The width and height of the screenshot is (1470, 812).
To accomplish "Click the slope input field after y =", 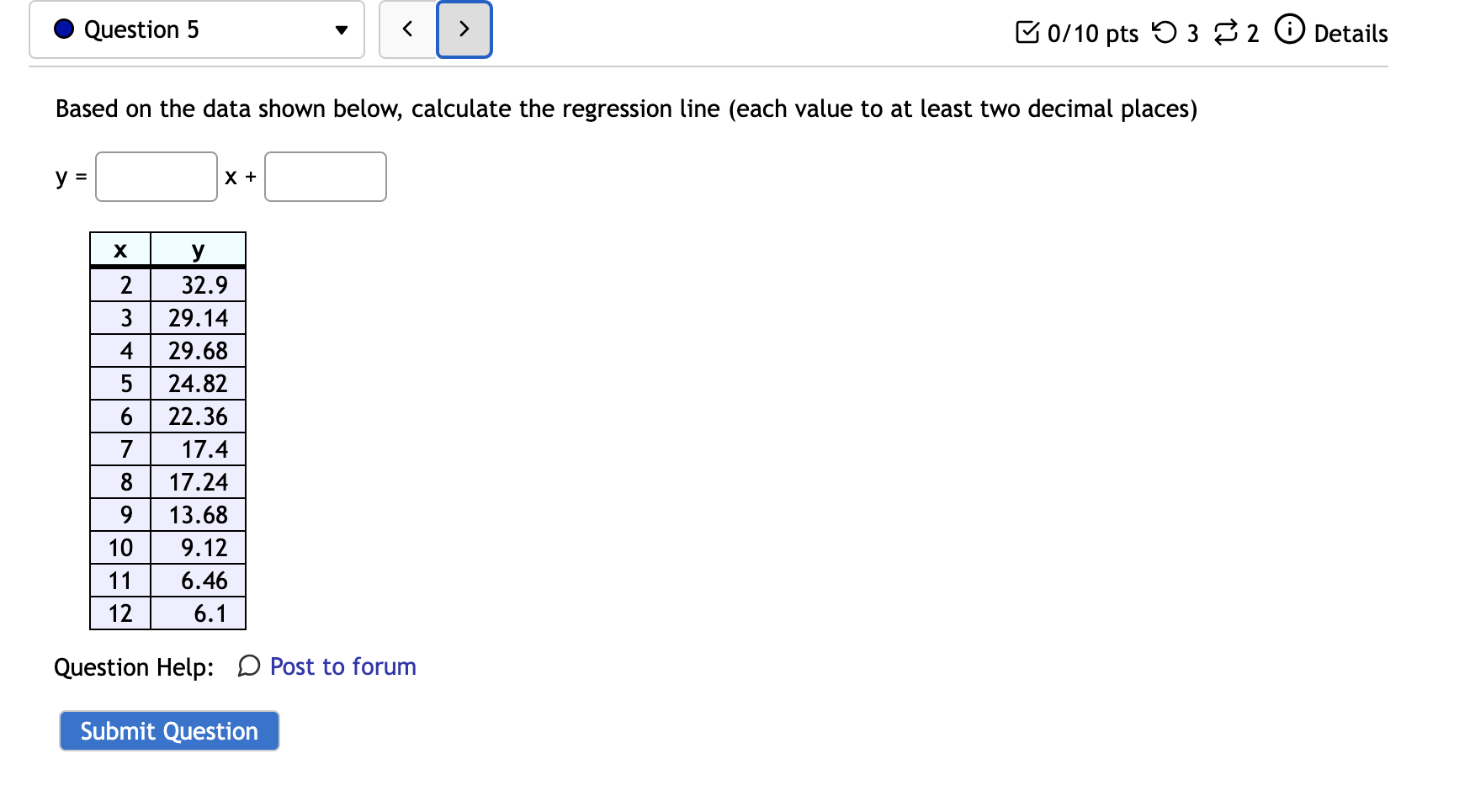I will tap(156, 177).
